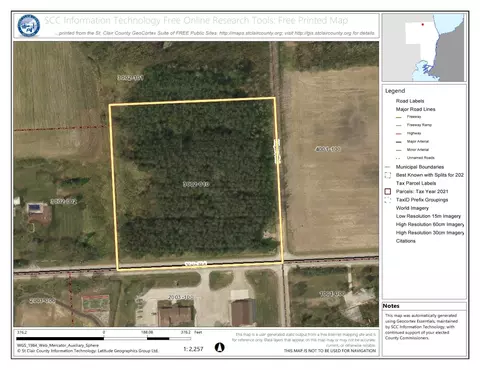Click parcel label '3002-101' at upper left
480x370 pixels.
click(x=130, y=78)
